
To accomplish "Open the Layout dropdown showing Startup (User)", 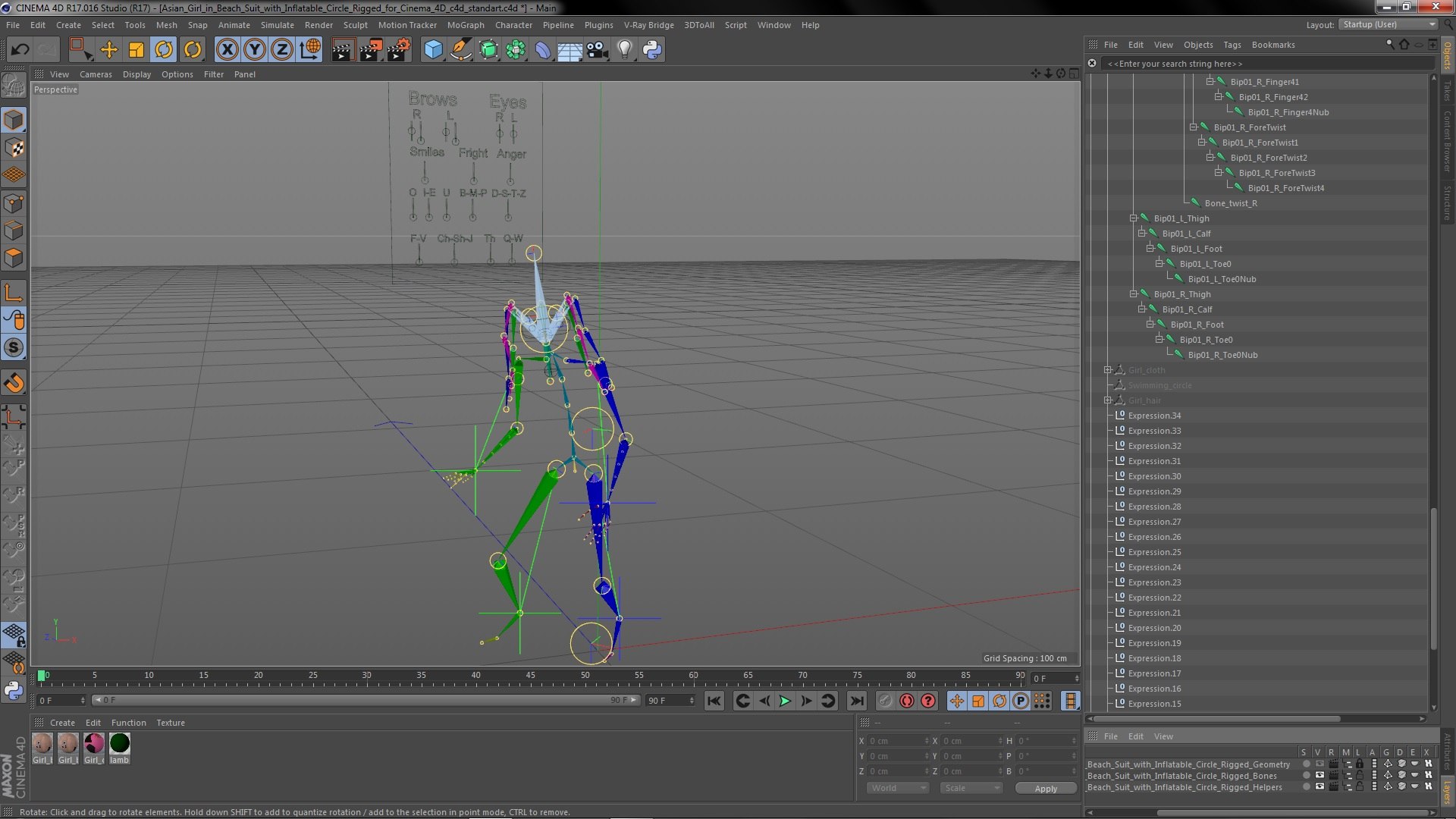I will pyautogui.click(x=1388, y=24).
